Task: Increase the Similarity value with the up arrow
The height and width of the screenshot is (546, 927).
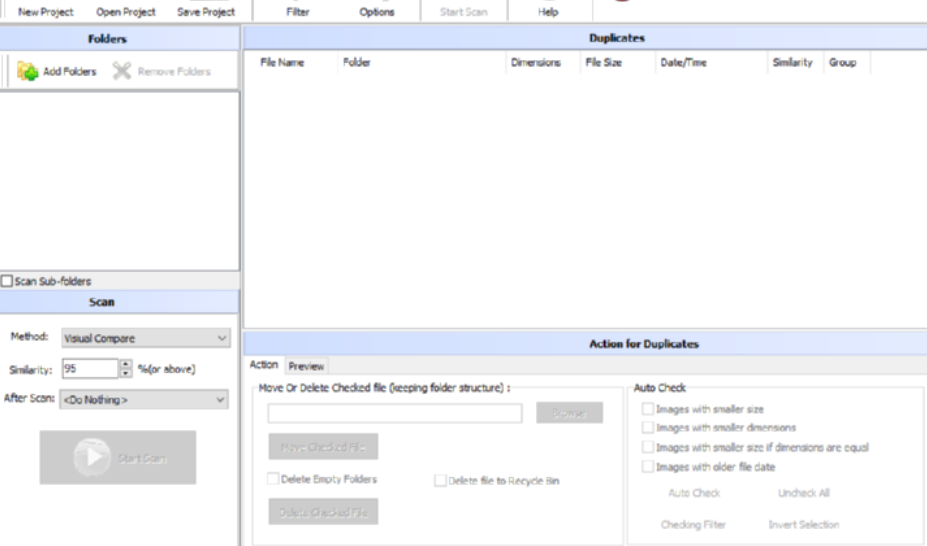Action: click(x=125, y=365)
